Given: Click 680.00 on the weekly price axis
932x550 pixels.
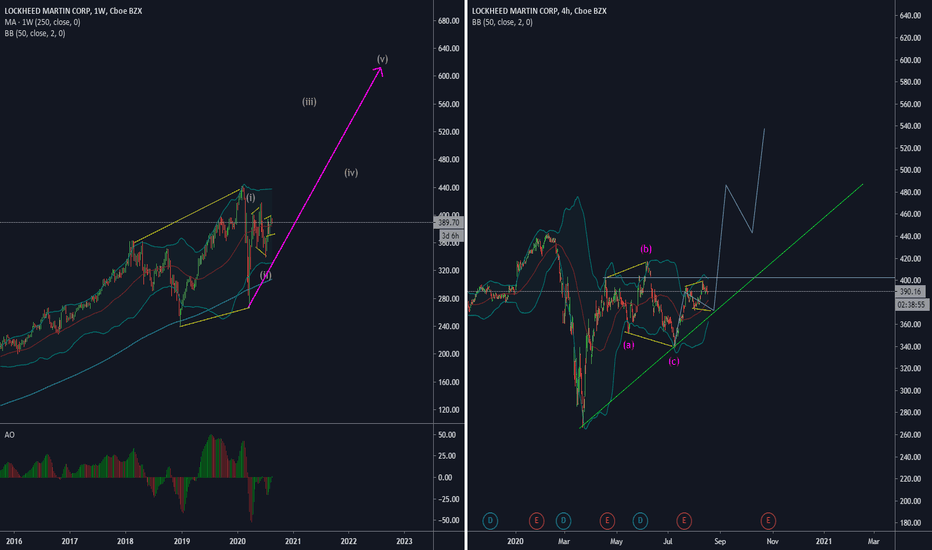Looking at the screenshot, I should click(x=449, y=21).
